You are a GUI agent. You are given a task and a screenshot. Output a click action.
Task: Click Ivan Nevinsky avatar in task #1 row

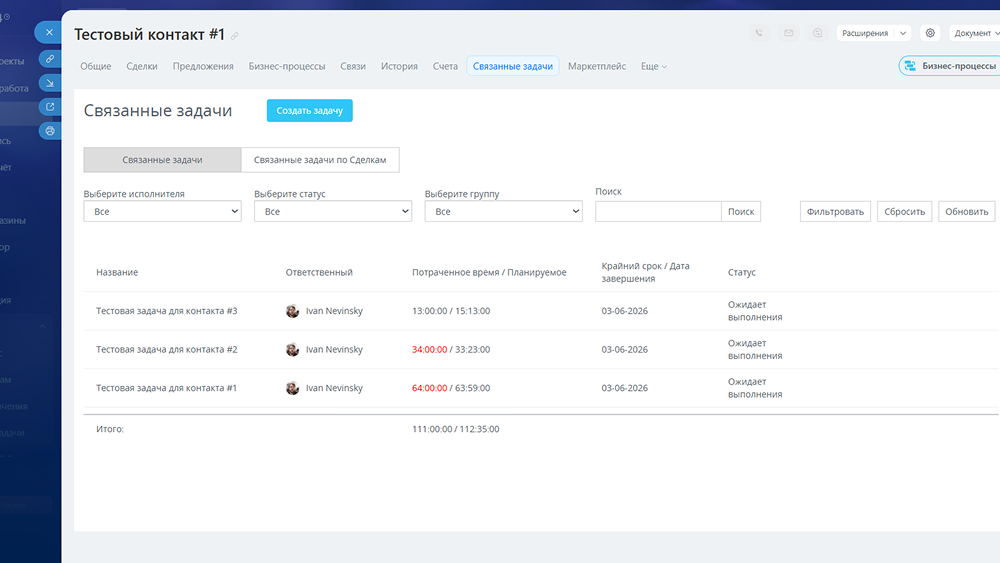click(x=293, y=388)
